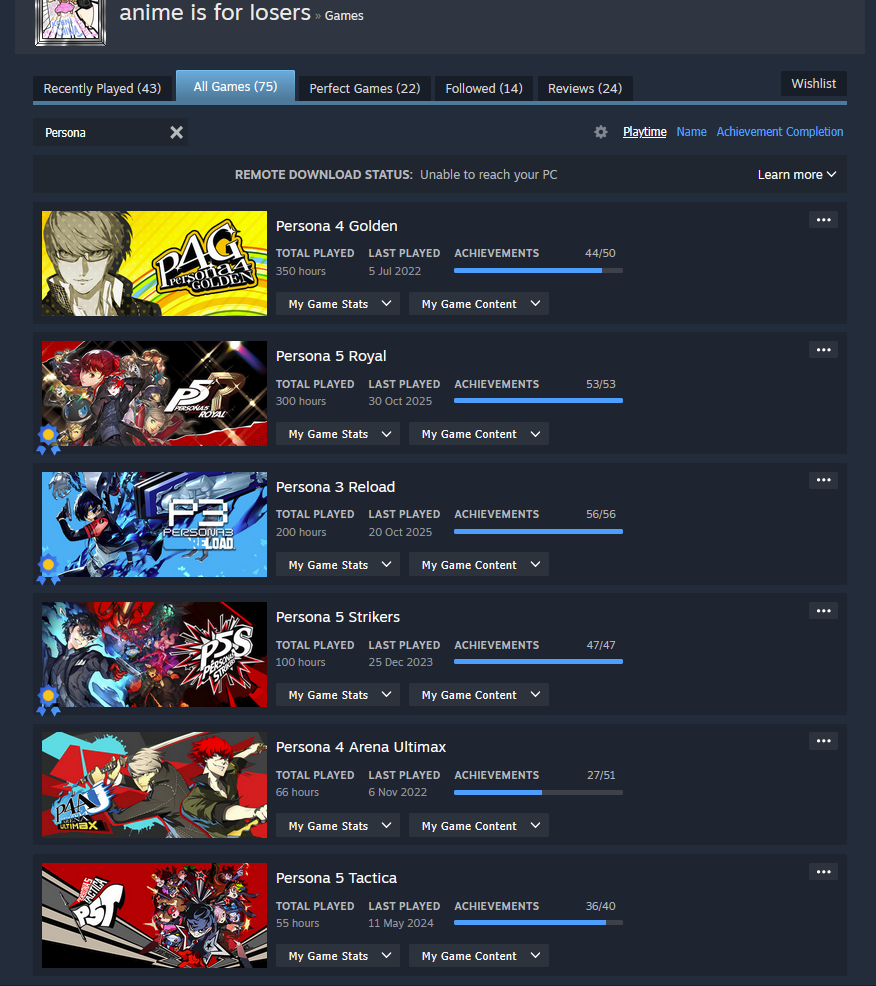Expand Learn more in remote download status
Image resolution: width=876 pixels, height=986 pixels.
tap(797, 175)
